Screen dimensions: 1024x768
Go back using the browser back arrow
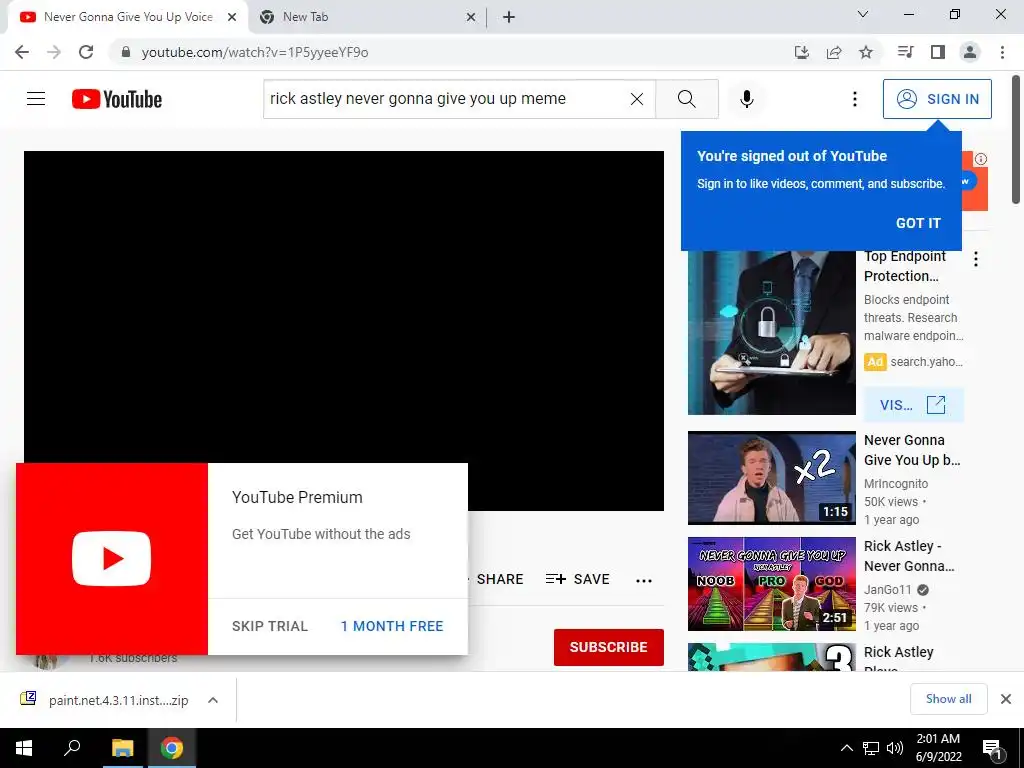(22, 52)
